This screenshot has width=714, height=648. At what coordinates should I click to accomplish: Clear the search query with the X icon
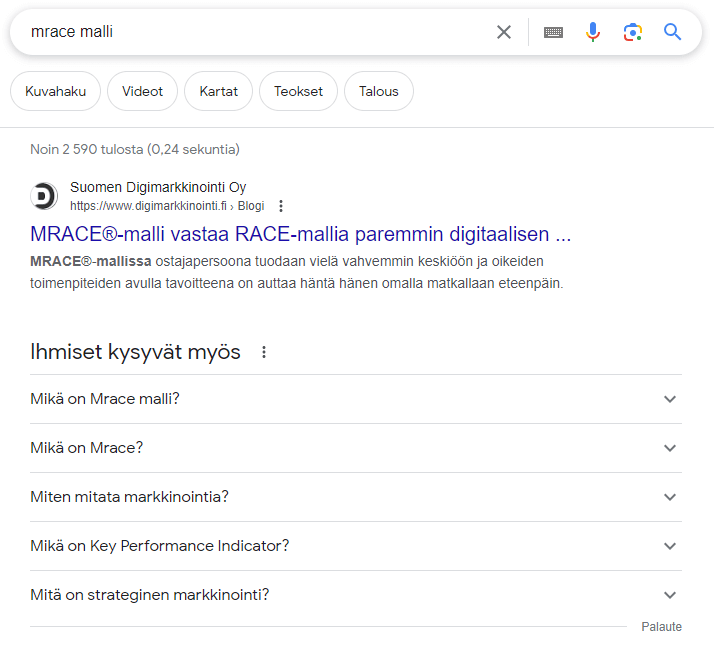504,32
